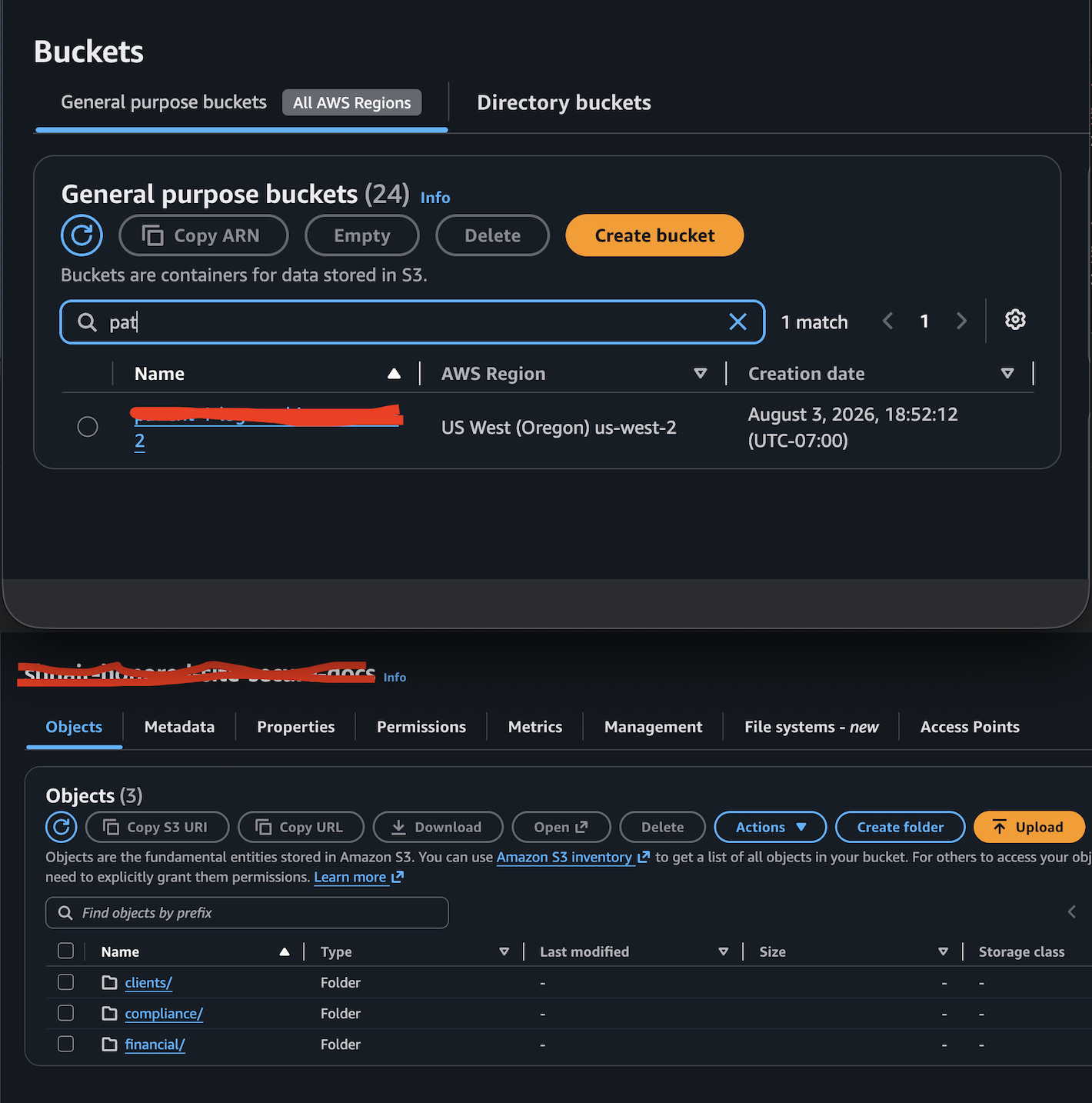The width and height of the screenshot is (1092, 1103).
Task: Open the Permissions tab
Action: click(x=421, y=727)
